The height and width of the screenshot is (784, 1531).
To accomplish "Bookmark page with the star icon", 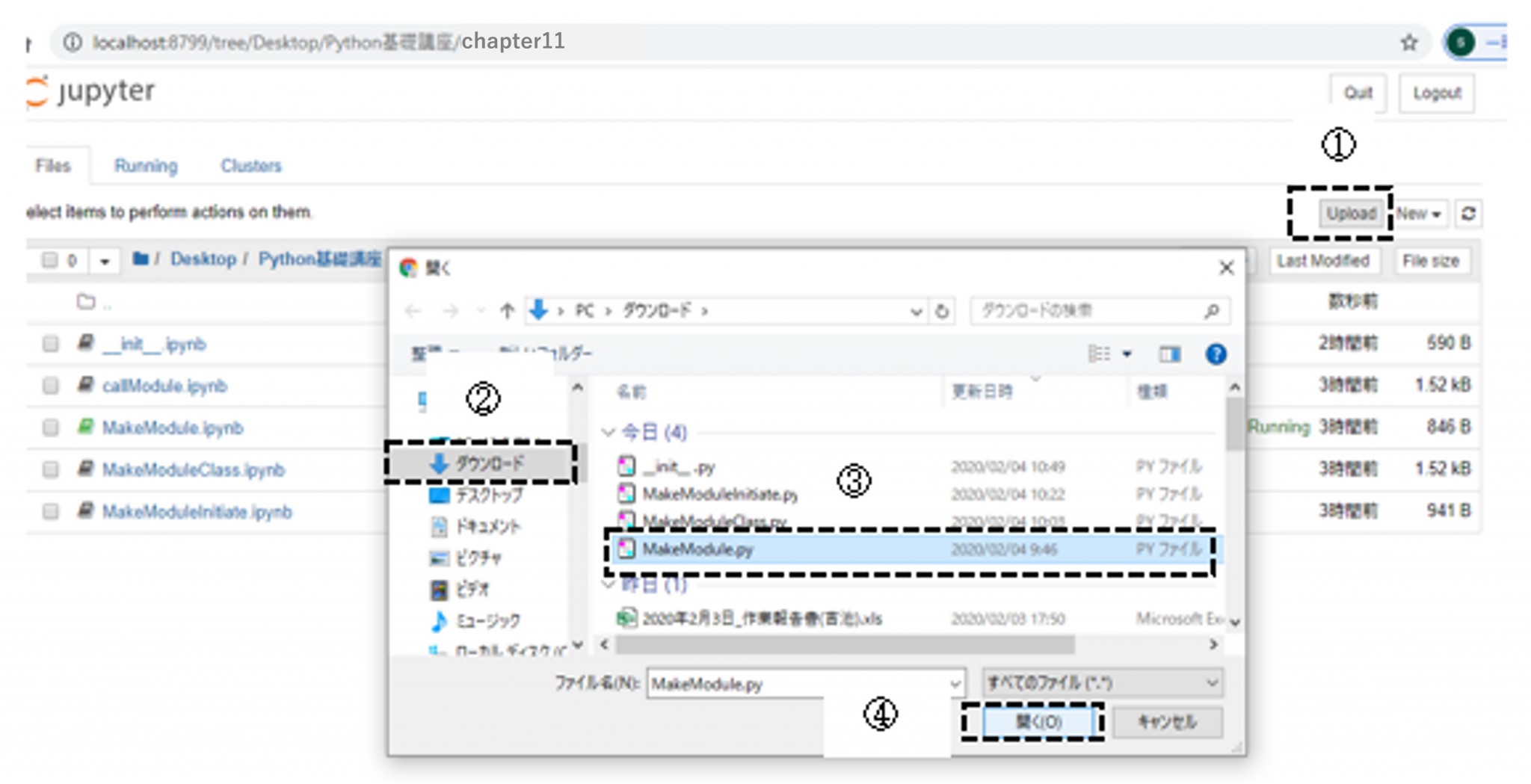I will (x=1409, y=43).
